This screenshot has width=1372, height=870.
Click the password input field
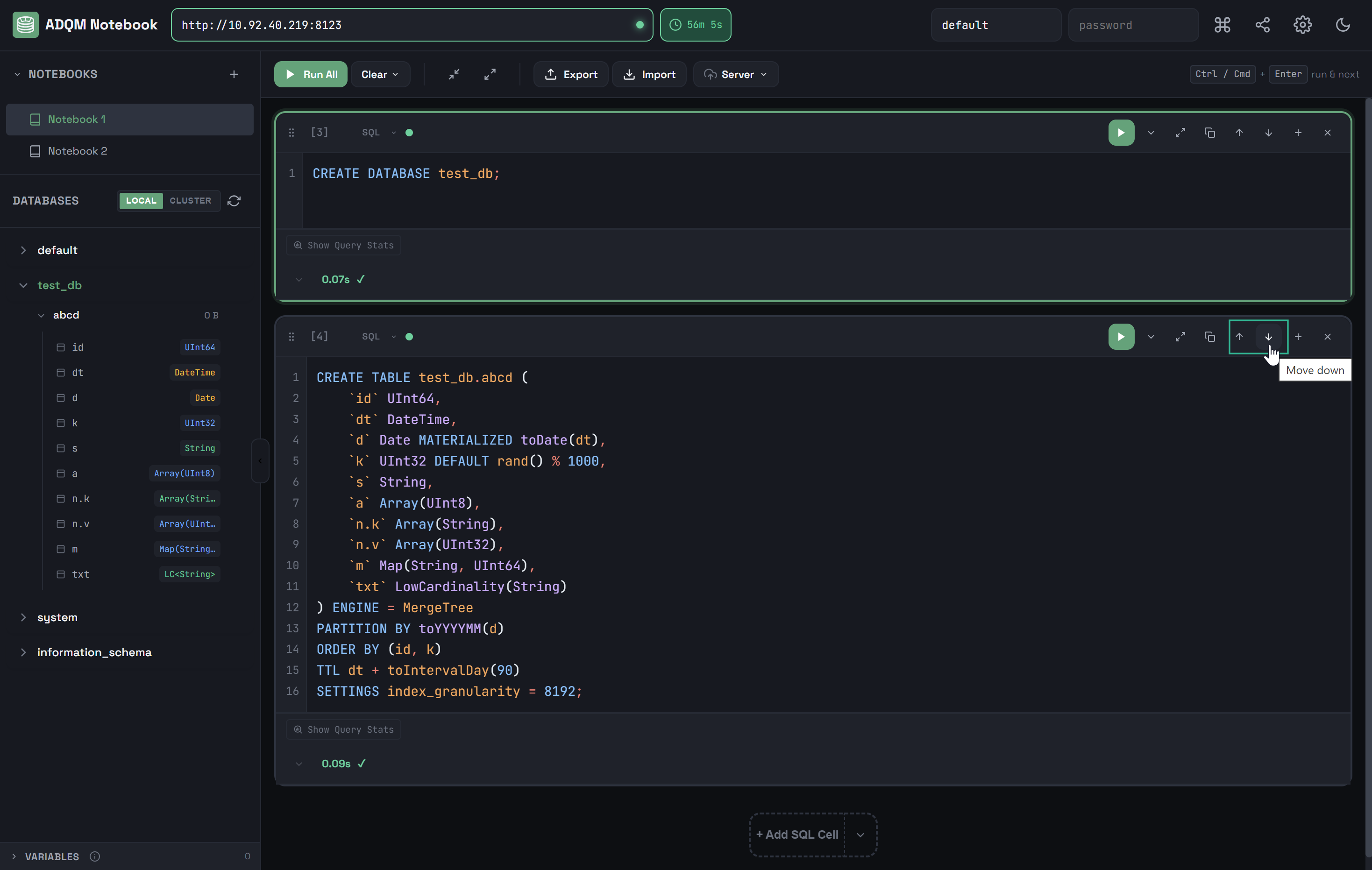pos(1132,24)
